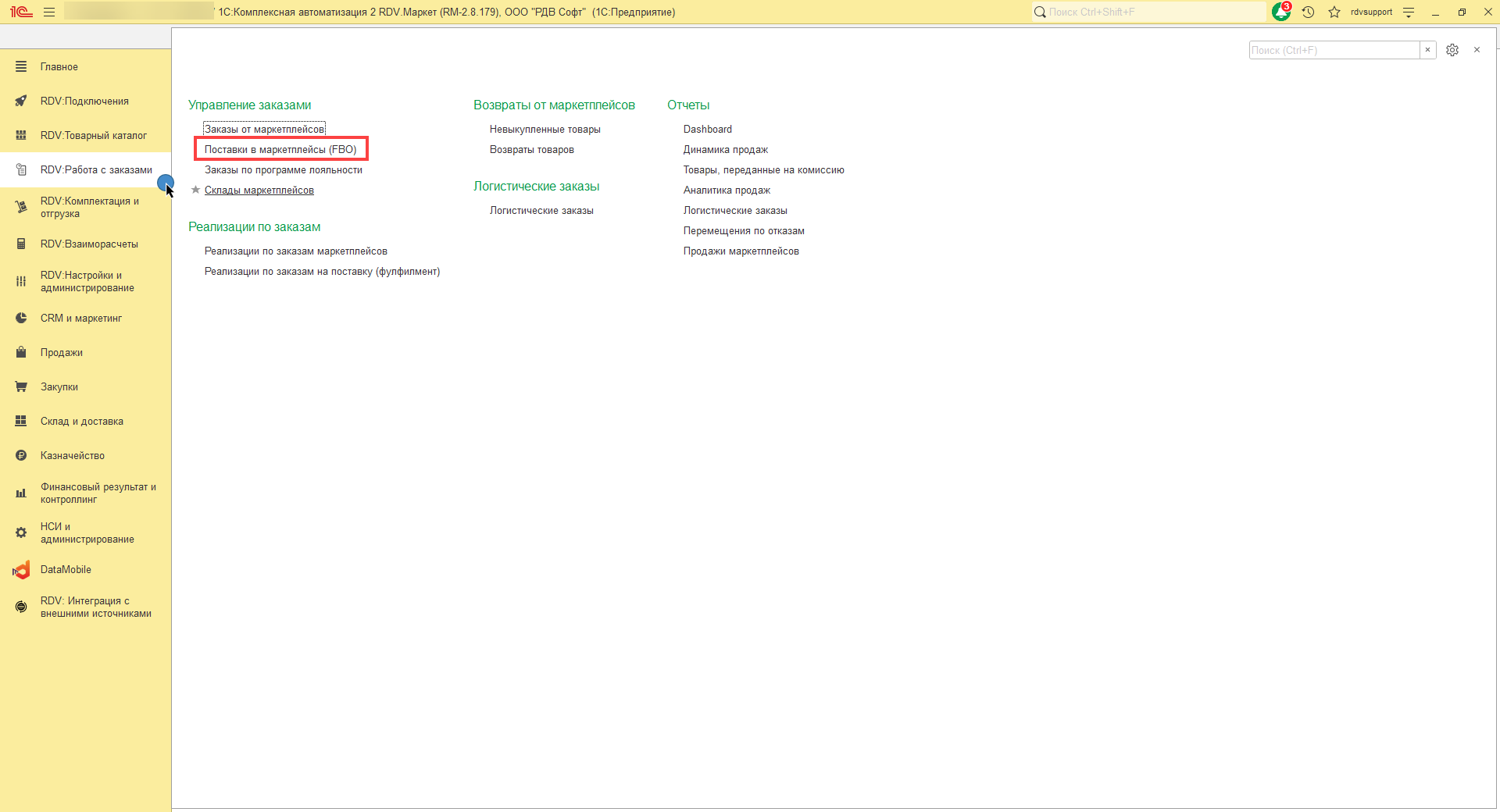Open Аналитика продаж report
This screenshot has height=812, width=1500.
[x=727, y=191]
